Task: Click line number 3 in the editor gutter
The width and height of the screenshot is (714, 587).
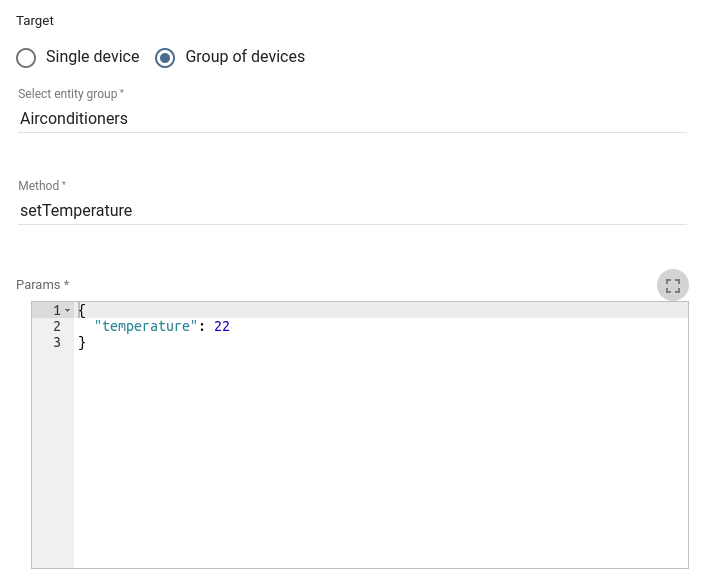Action: point(57,342)
